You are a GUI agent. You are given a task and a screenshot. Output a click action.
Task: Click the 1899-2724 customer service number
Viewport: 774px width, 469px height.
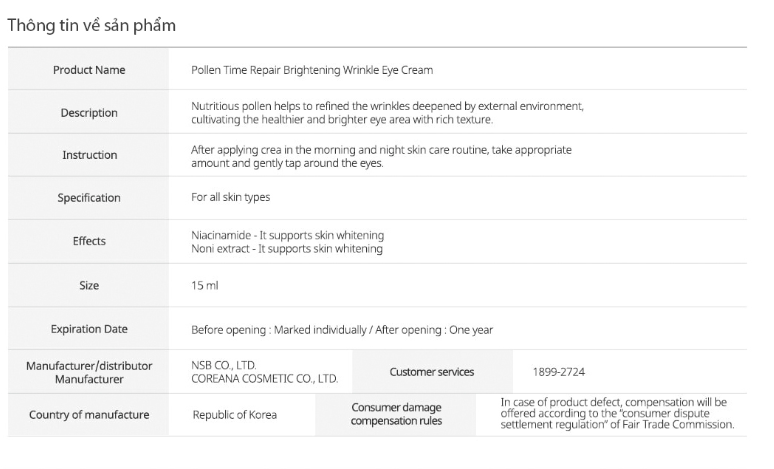point(559,372)
